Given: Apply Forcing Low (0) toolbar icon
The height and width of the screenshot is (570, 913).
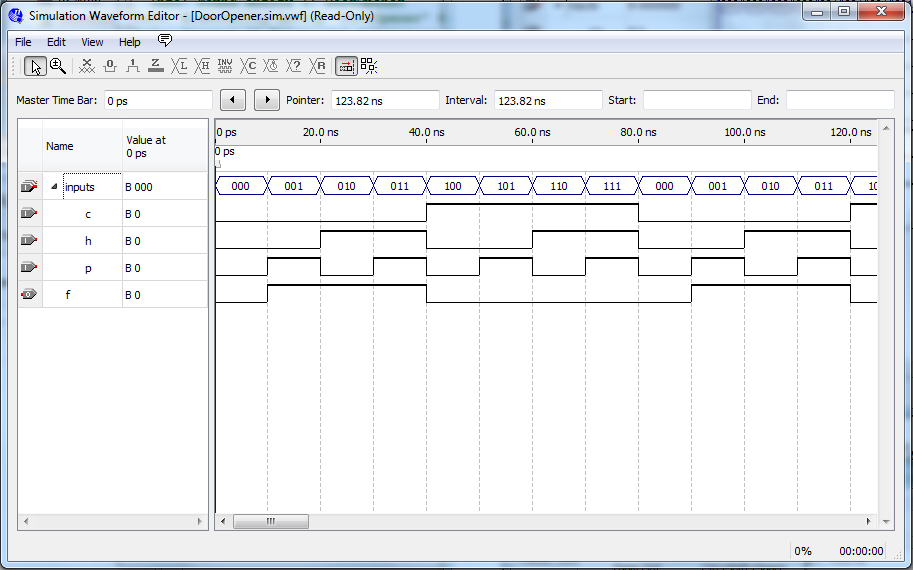Looking at the screenshot, I should (x=110, y=66).
